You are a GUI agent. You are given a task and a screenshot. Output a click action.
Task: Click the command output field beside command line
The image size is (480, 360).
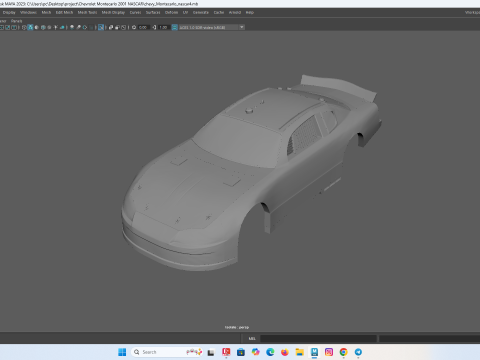429,338
